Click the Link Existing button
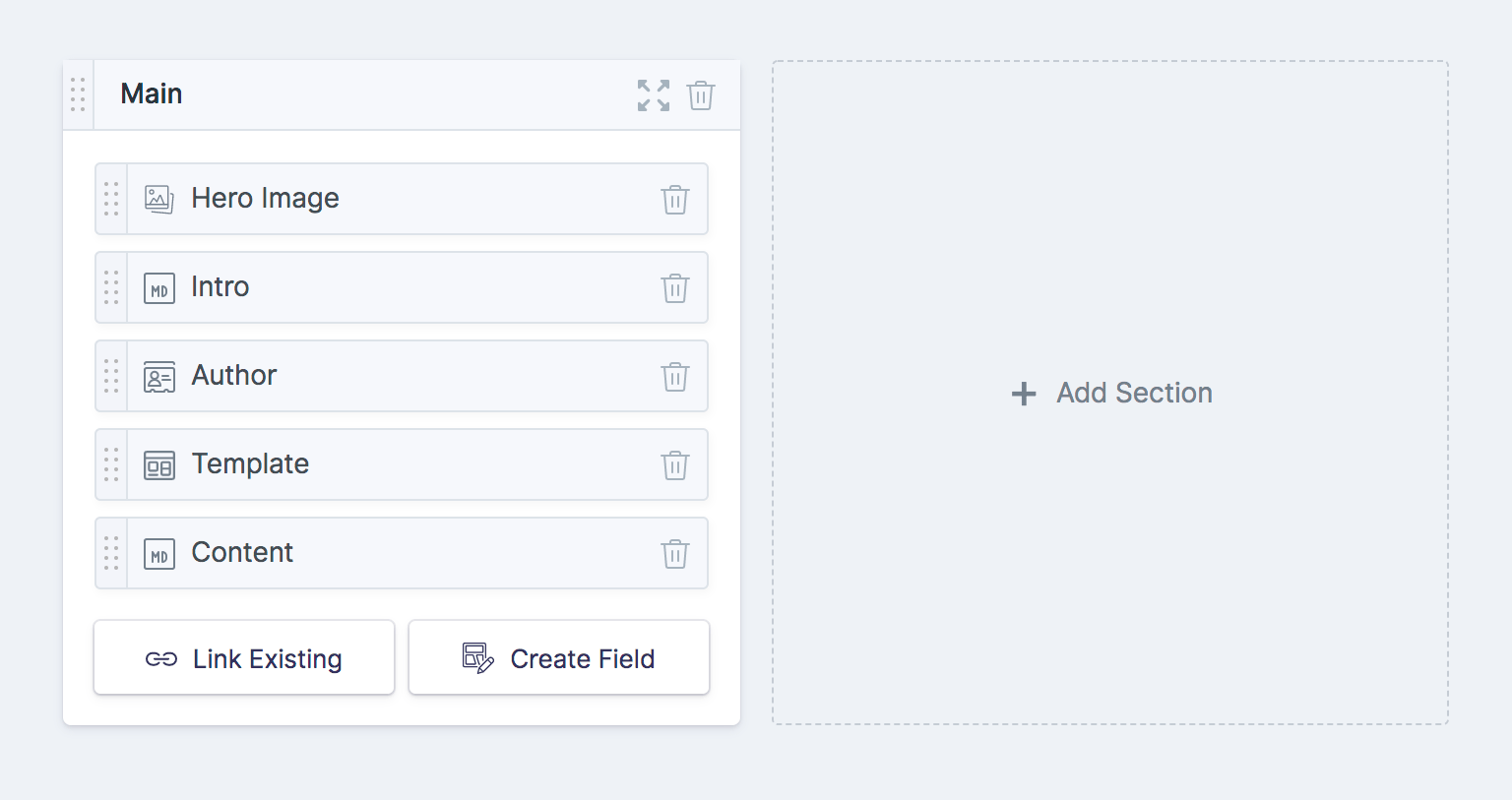This screenshot has height=800, width=1512. click(243, 657)
